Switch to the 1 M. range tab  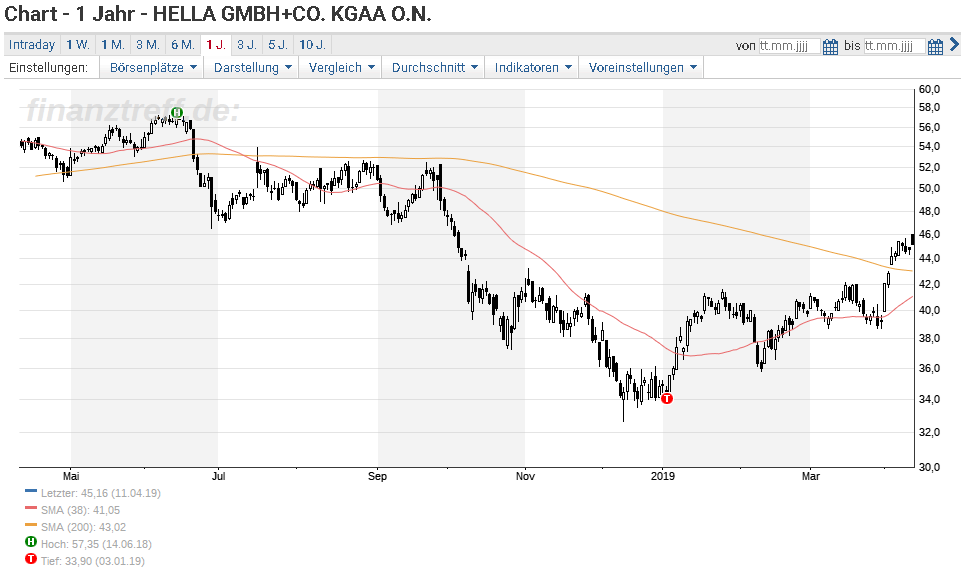click(x=113, y=45)
